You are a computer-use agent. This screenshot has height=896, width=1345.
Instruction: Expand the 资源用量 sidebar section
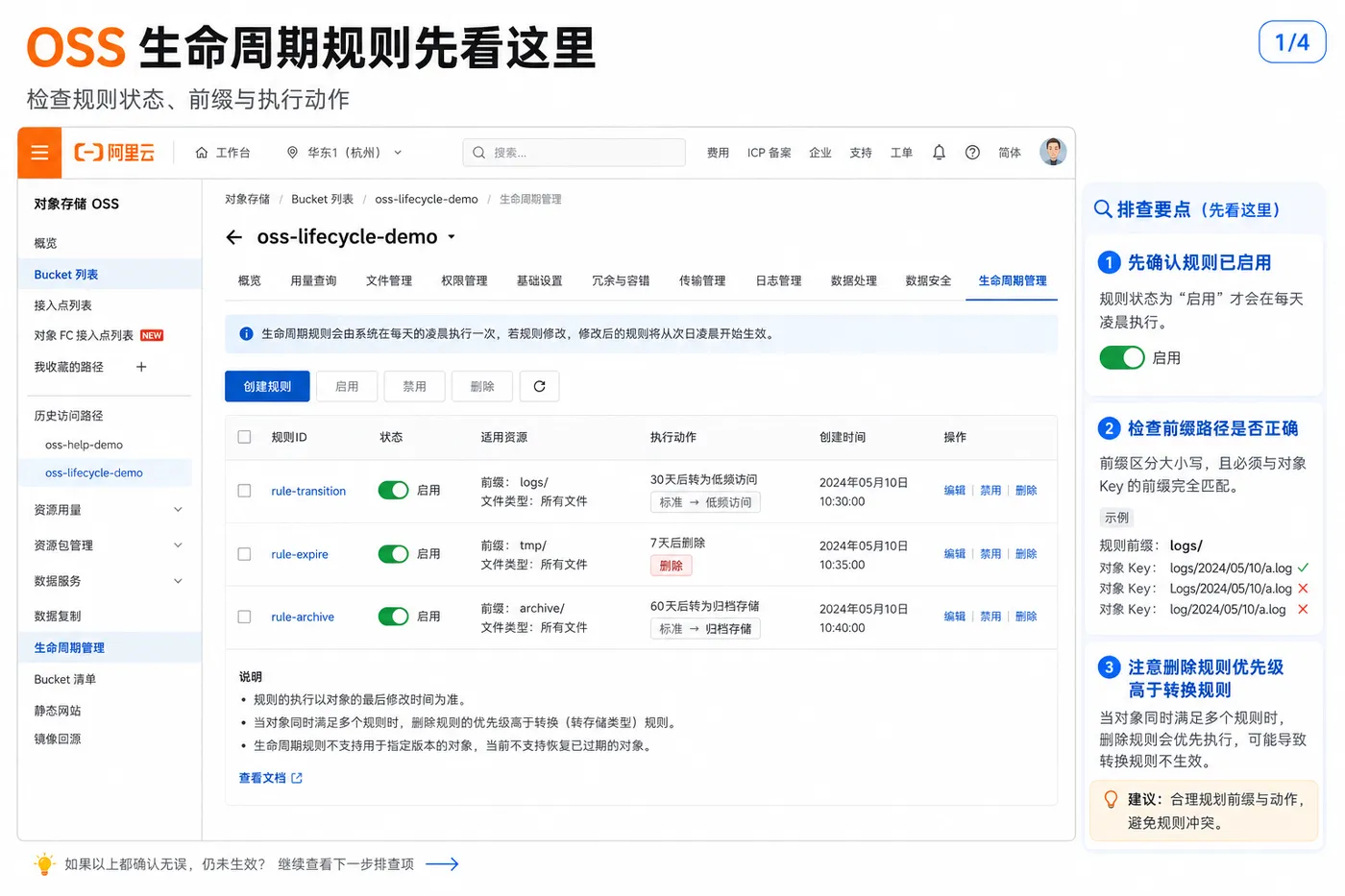(110, 510)
